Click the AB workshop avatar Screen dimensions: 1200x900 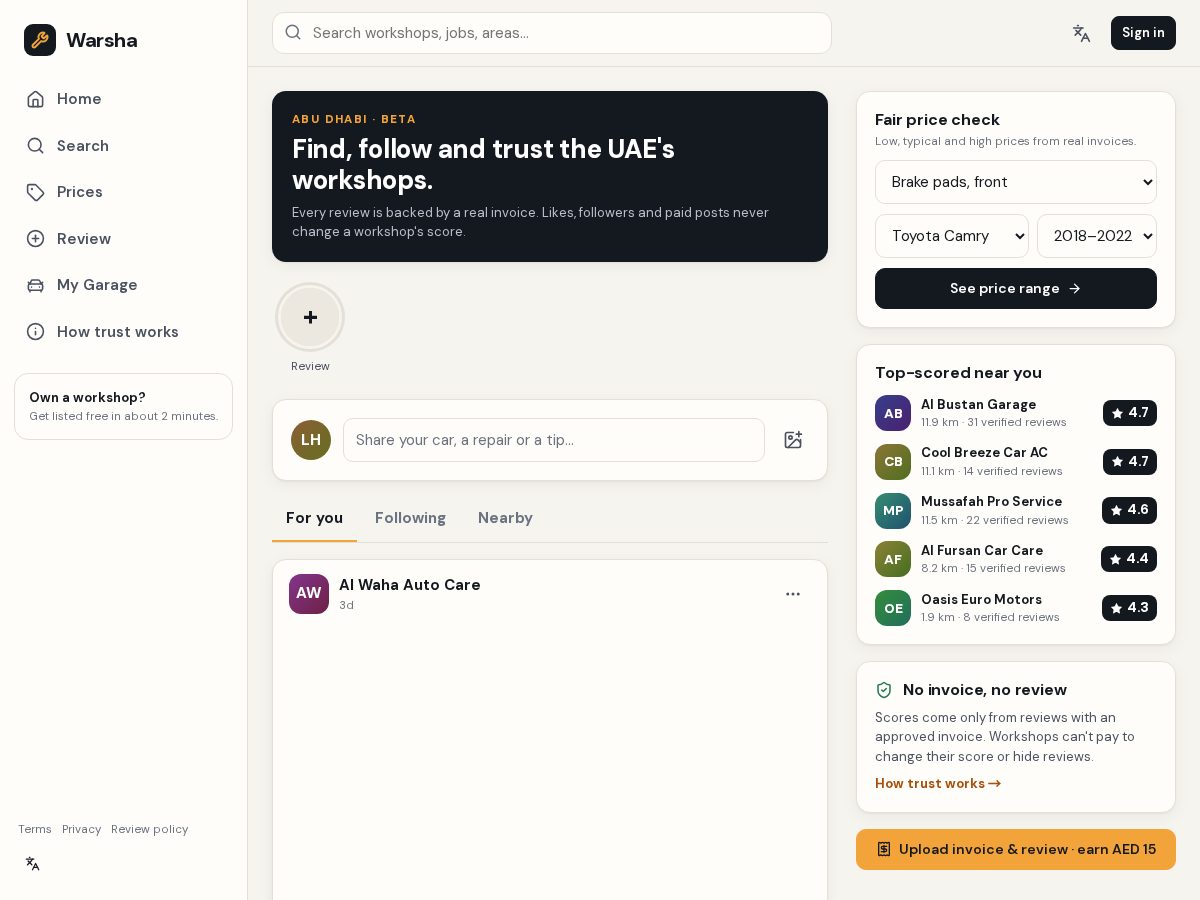(x=893, y=413)
